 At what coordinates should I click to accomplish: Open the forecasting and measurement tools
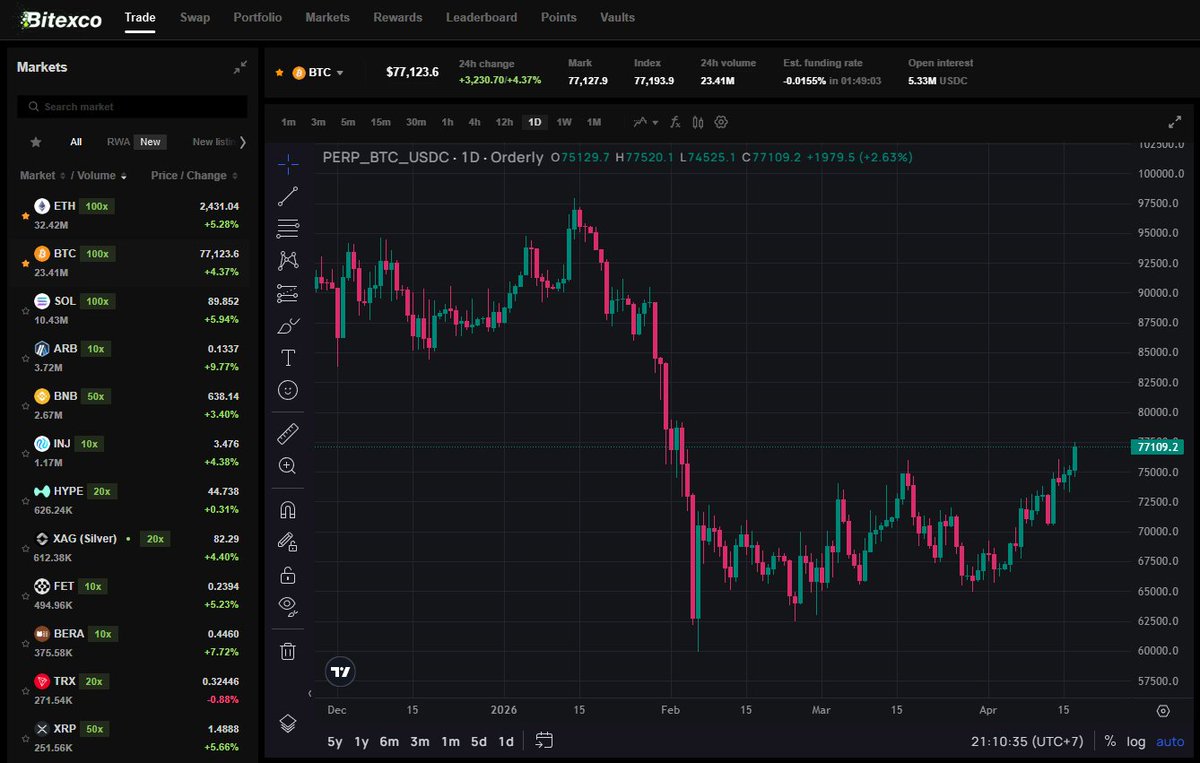pyautogui.click(x=288, y=294)
